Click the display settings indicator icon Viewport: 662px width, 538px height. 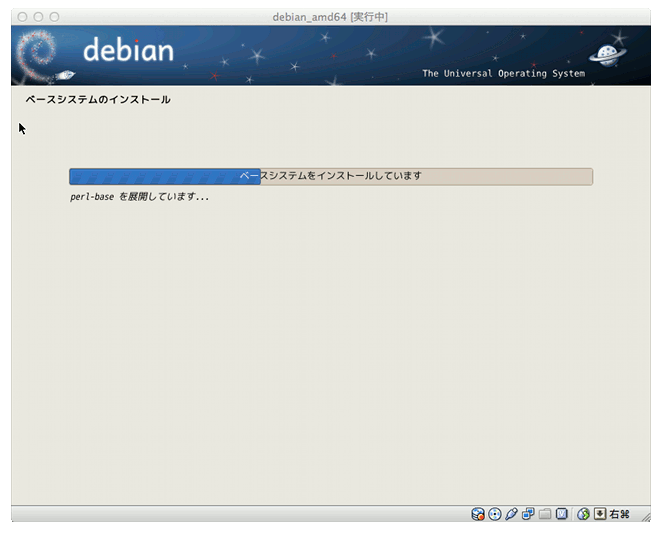tap(562, 514)
